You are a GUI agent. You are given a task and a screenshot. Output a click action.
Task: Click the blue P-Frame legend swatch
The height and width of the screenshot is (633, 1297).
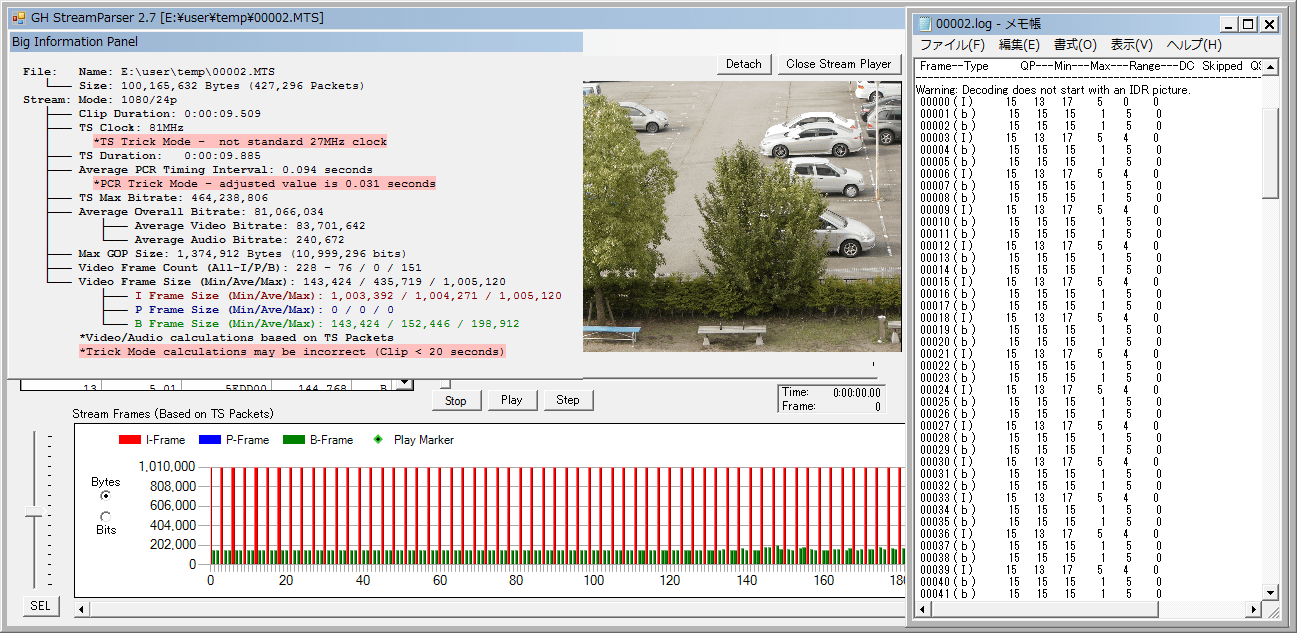[x=208, y=440]
